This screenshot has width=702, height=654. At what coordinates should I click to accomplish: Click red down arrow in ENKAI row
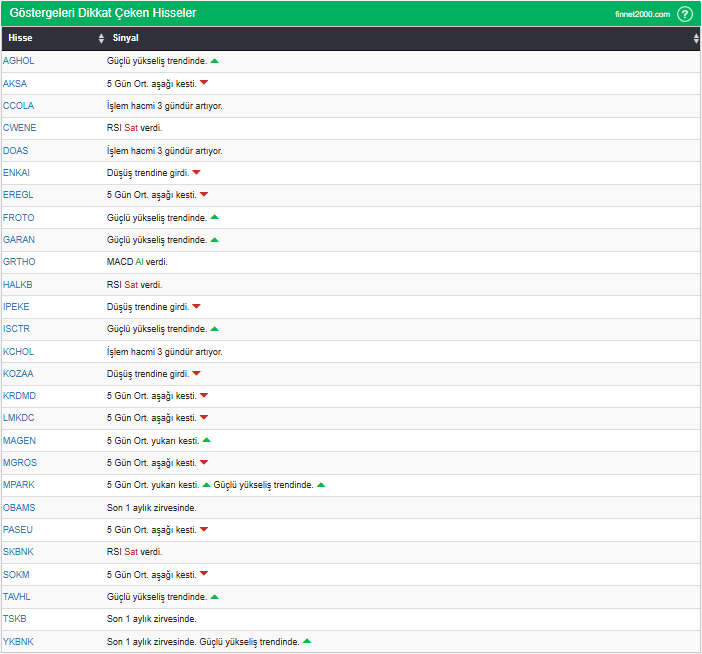tap(196, 172)
